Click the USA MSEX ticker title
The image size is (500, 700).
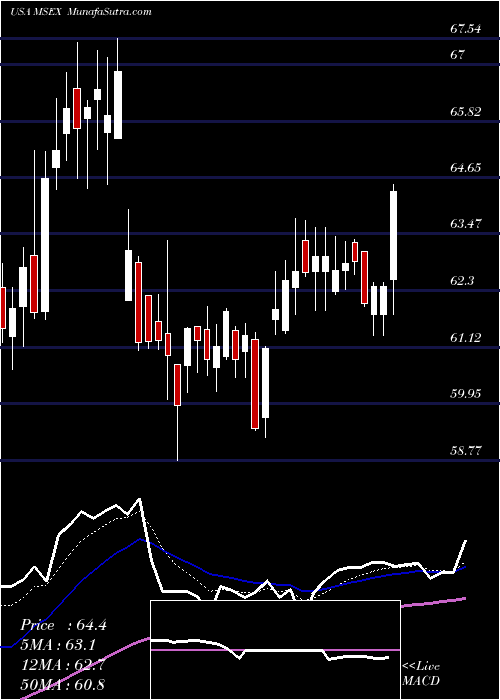[37, 12]
